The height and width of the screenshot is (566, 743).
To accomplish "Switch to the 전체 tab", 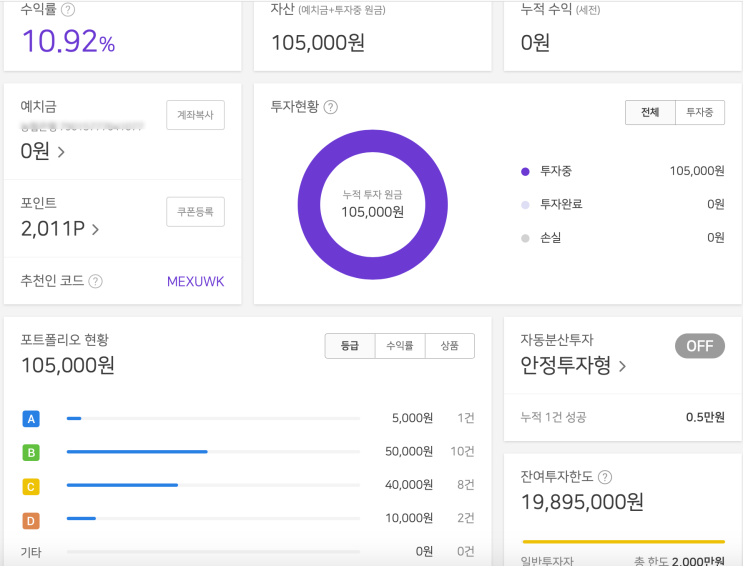I will [x=650, y=112].
